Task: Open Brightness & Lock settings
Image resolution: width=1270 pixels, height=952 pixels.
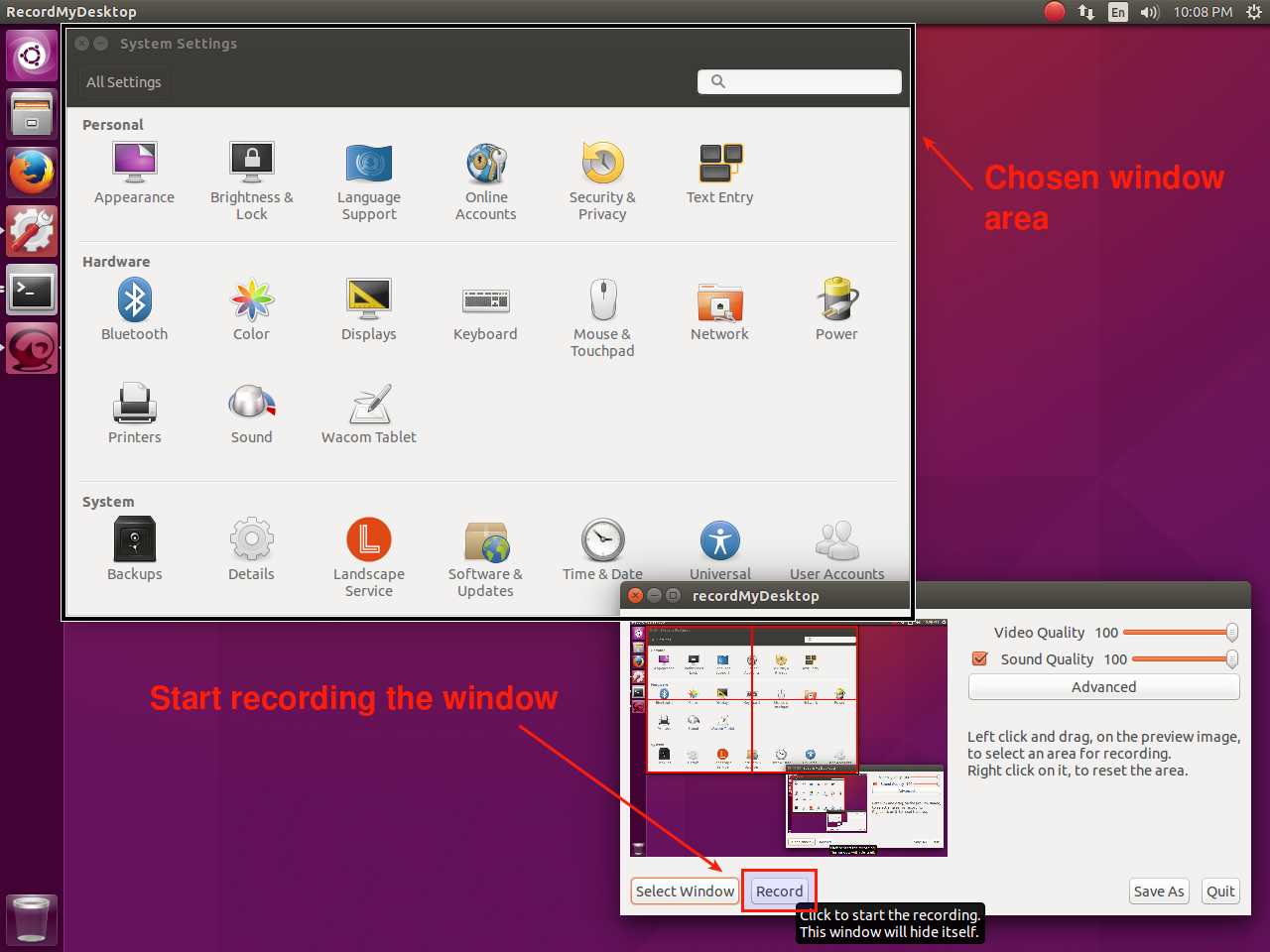Action: (251, 181)
